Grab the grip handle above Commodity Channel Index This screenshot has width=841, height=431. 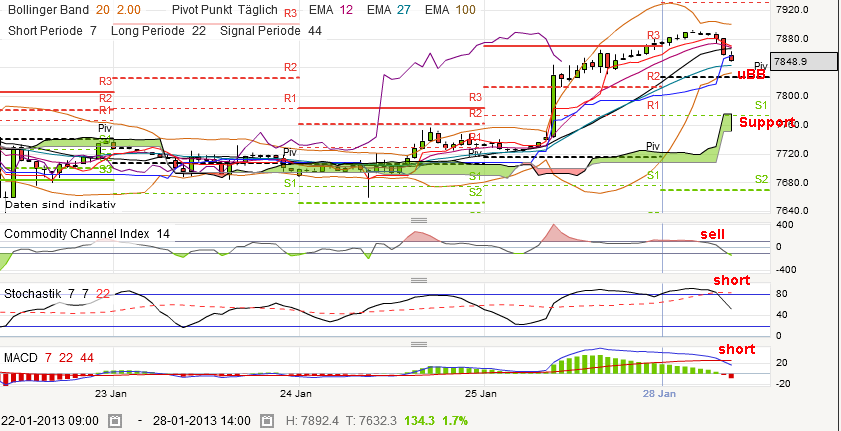click(x=418, y=220)
